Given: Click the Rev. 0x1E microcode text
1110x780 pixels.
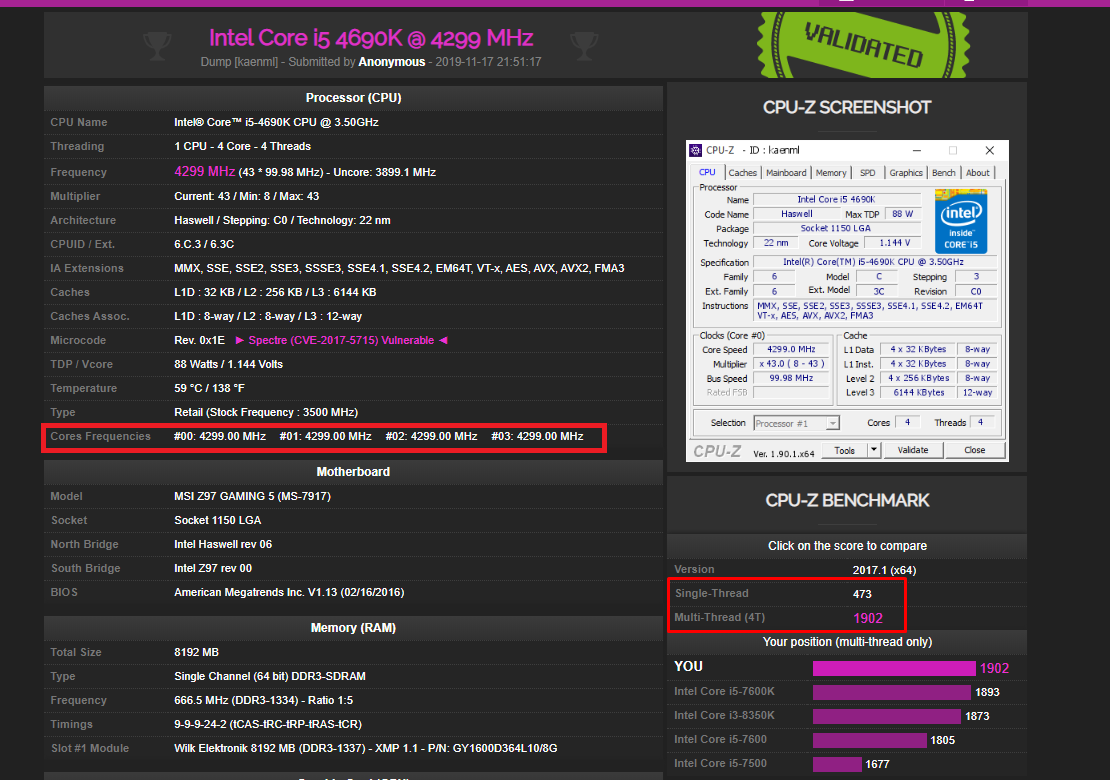Looking at the screenshot, I should [x=200, y=340].
